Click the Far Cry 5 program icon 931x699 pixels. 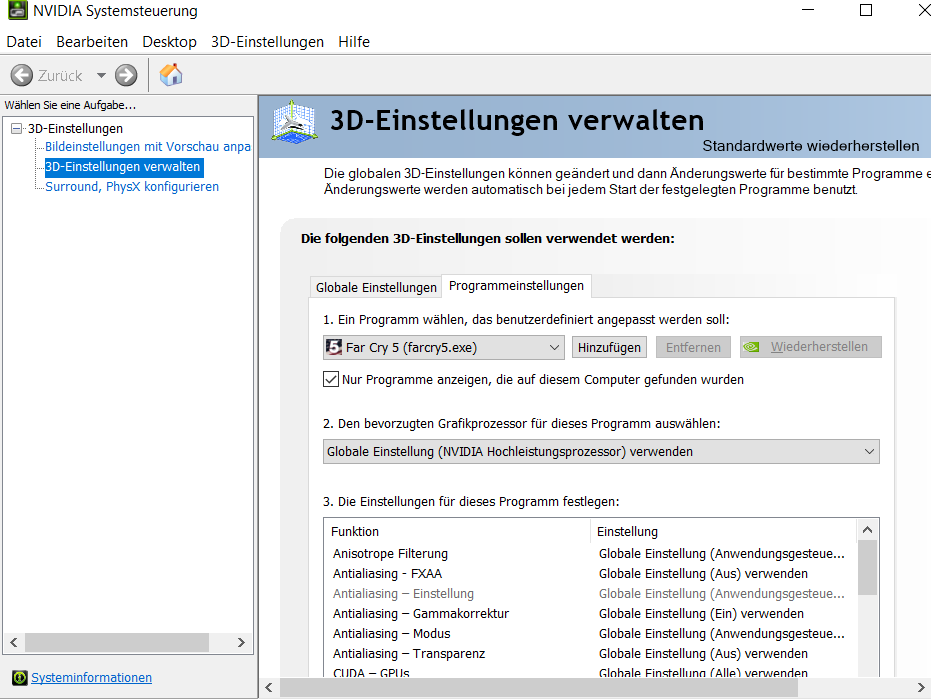click(334, 347)
